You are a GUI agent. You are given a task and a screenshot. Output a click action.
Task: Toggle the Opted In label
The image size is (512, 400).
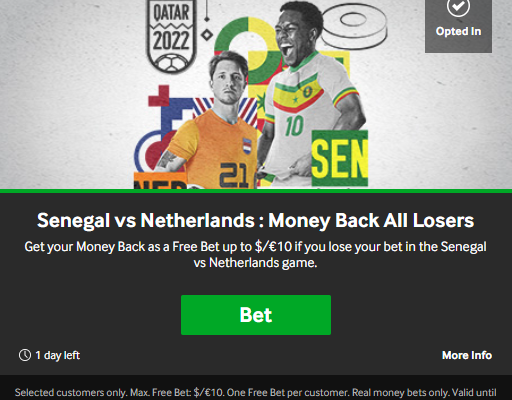coord(458,31)
